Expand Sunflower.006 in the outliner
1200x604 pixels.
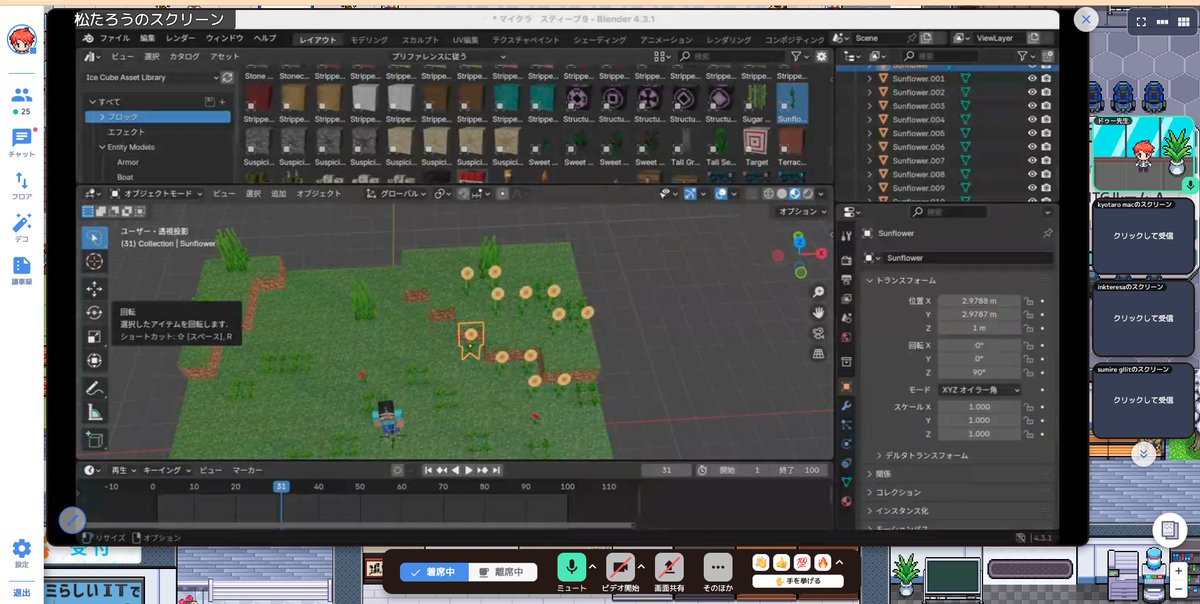870,147
